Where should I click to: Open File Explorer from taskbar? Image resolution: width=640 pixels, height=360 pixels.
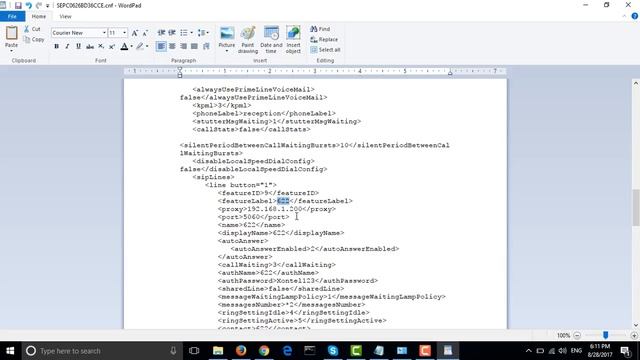coord(218,351)
